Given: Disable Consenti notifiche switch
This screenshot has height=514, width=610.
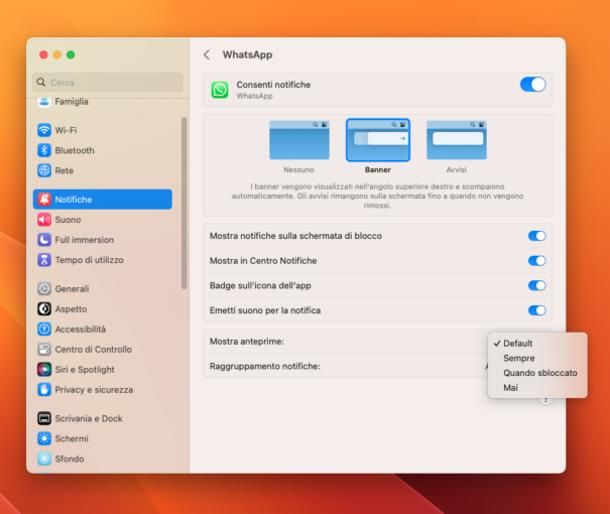Looking at the screenshot, I should click(533, 84).
